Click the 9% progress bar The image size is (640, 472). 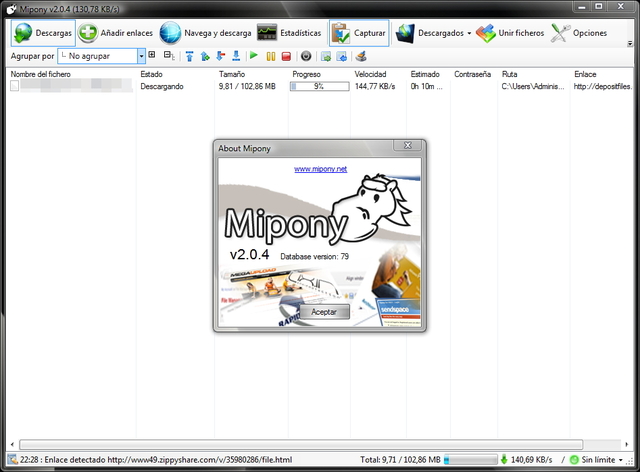pyautogui.click(x=320, y=87)
